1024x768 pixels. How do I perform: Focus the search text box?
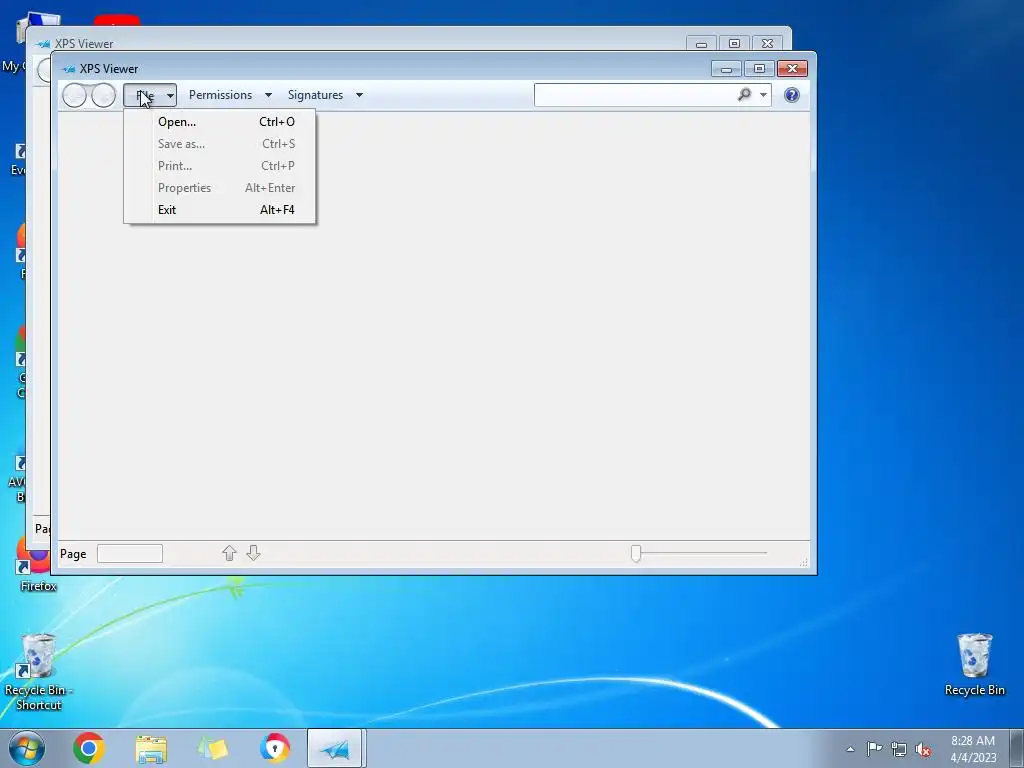pyautogui.click(x=633, y=95)
